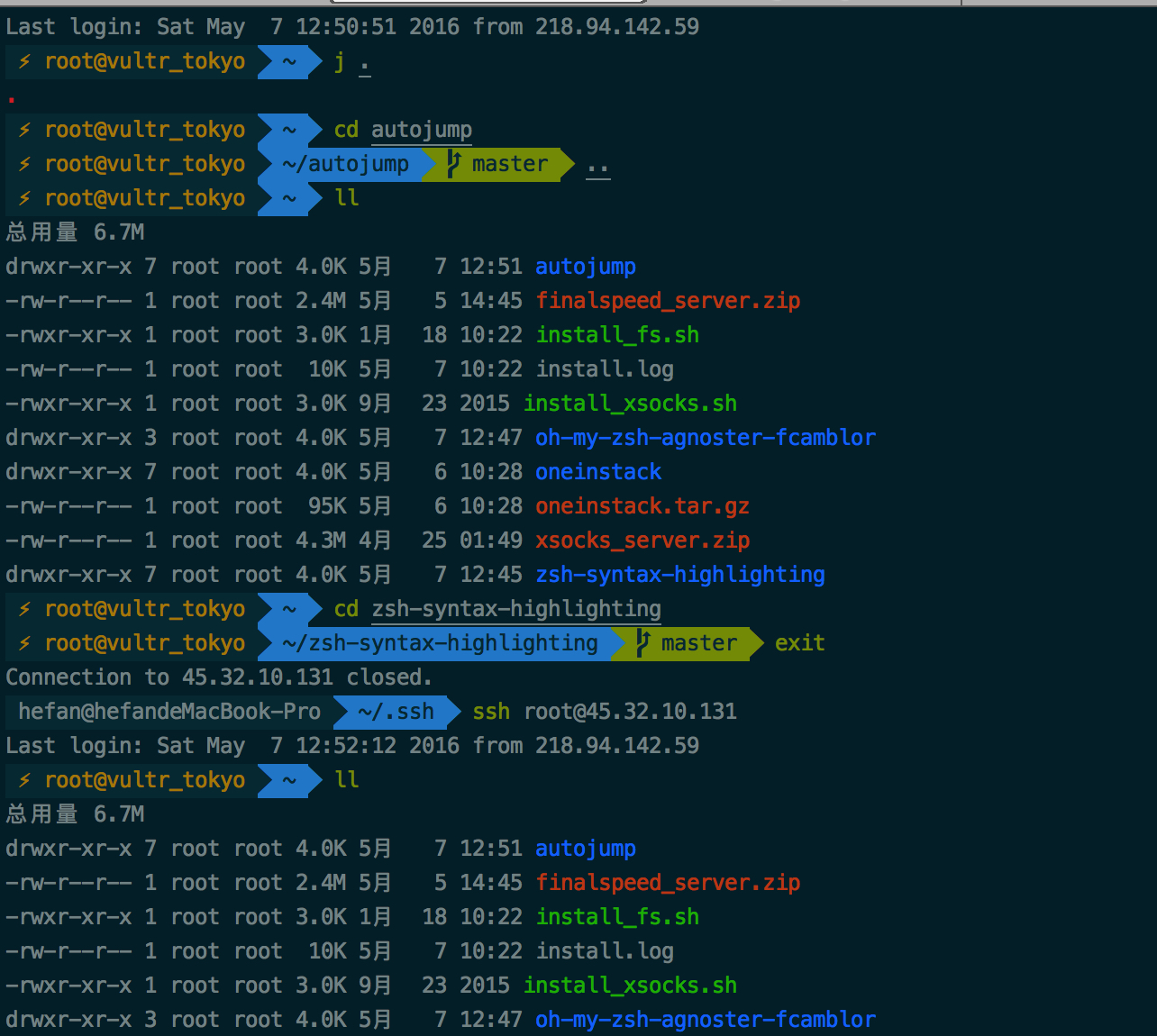The height and width of the screenshot is (1036, 1157).
Task: Select 'Connection to 45.32.10.131 closed.' line
Action: tap(219, 677)
